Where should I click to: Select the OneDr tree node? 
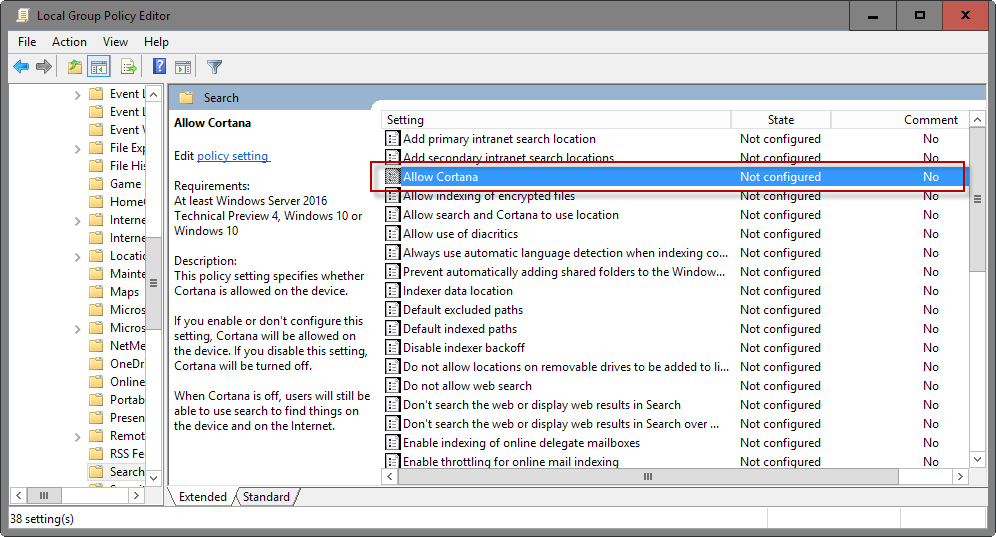tap(126, 364)
